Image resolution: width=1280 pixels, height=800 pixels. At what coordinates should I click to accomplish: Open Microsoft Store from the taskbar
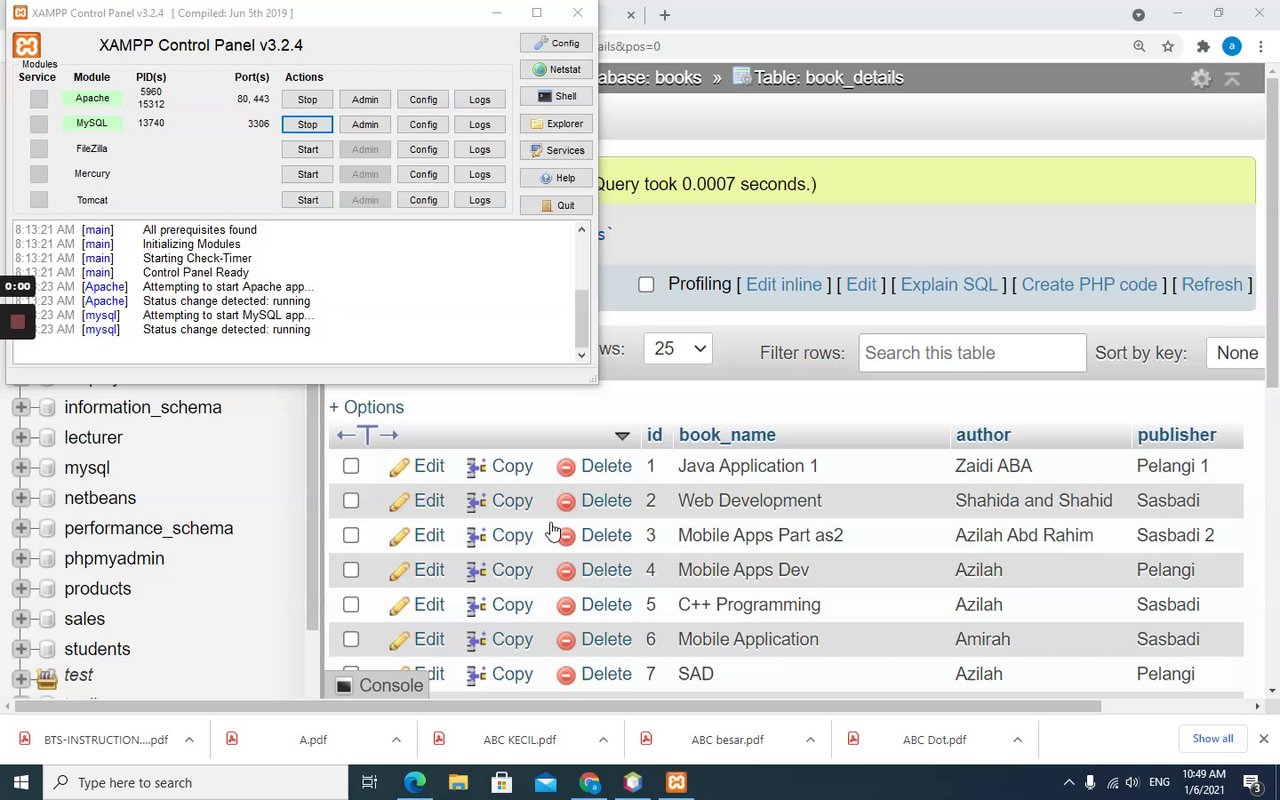502,782
